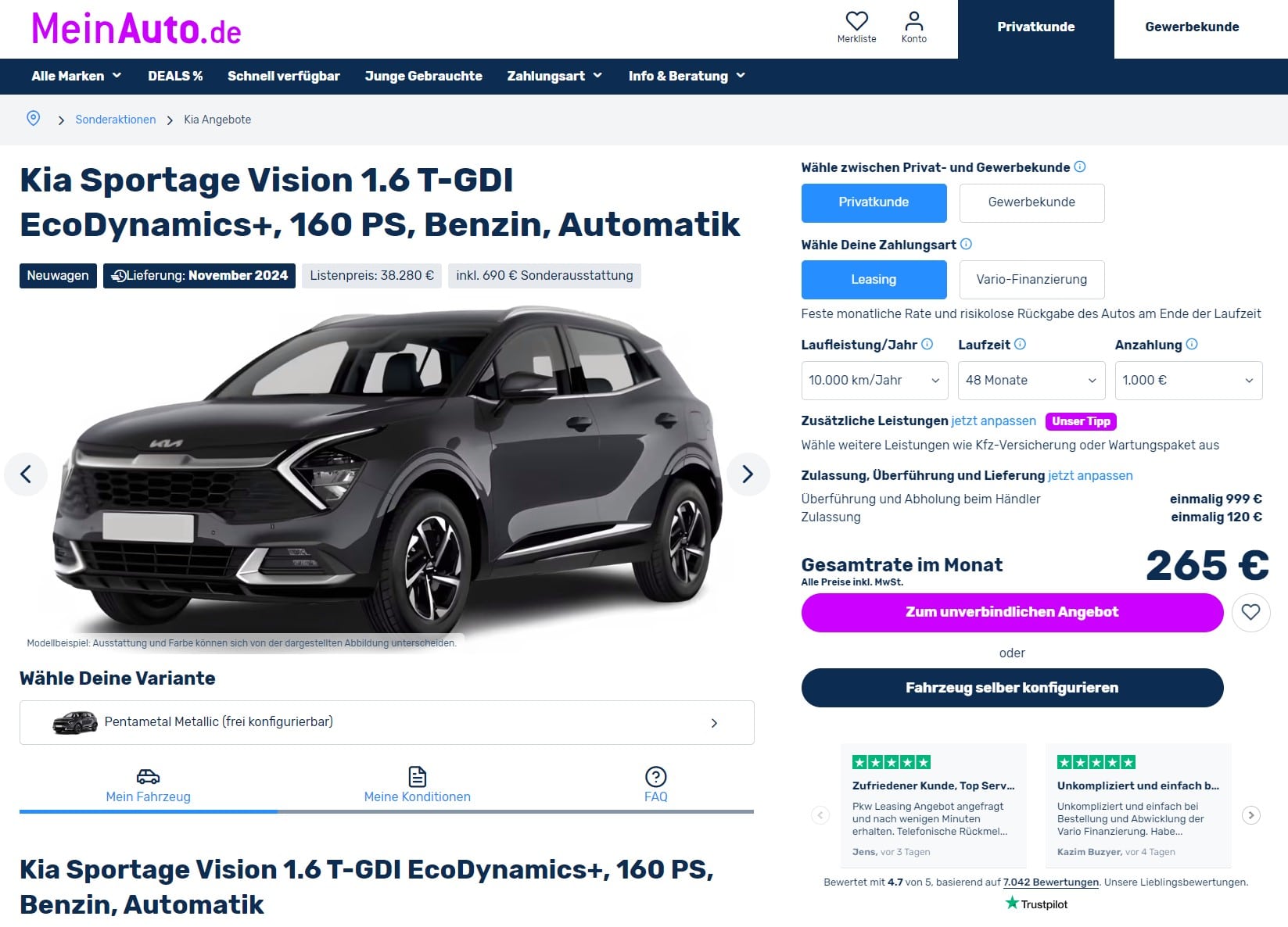Select Gewerbekunde option in configurator

[1031, 202]
